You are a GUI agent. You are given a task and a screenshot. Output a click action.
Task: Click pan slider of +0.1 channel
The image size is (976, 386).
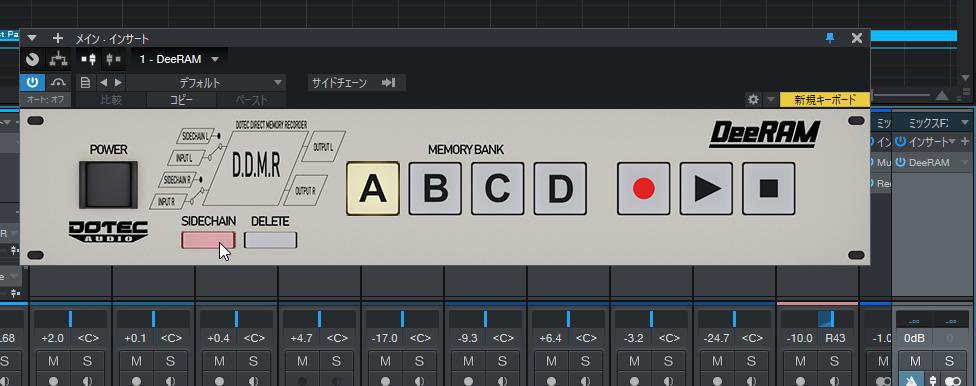click(154, 319)
